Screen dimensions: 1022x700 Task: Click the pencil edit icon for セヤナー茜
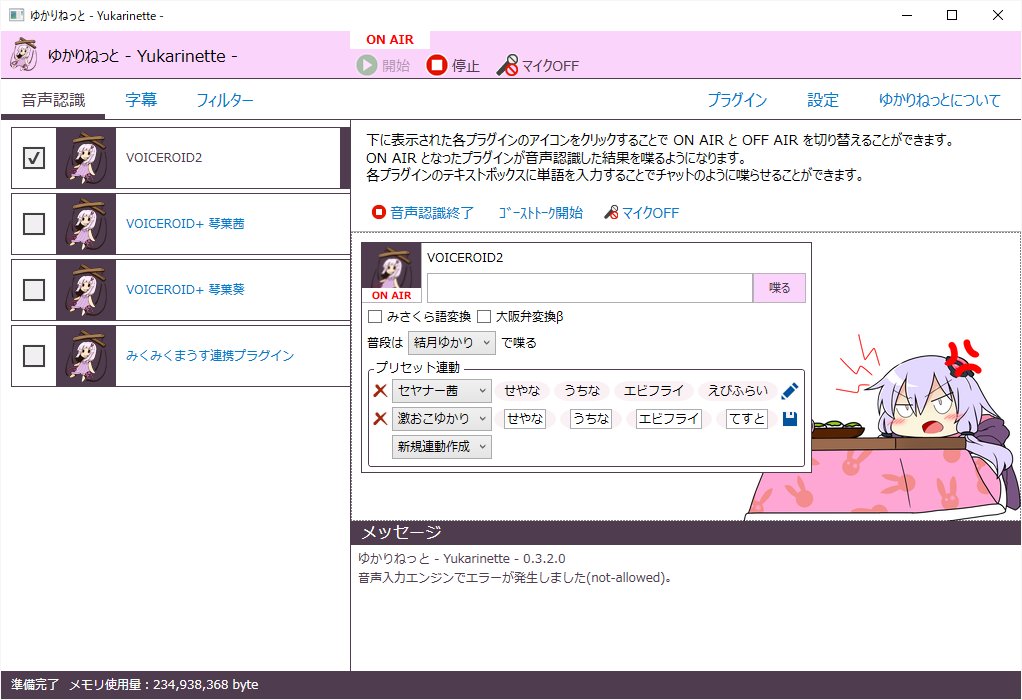[x=789, y=390]
